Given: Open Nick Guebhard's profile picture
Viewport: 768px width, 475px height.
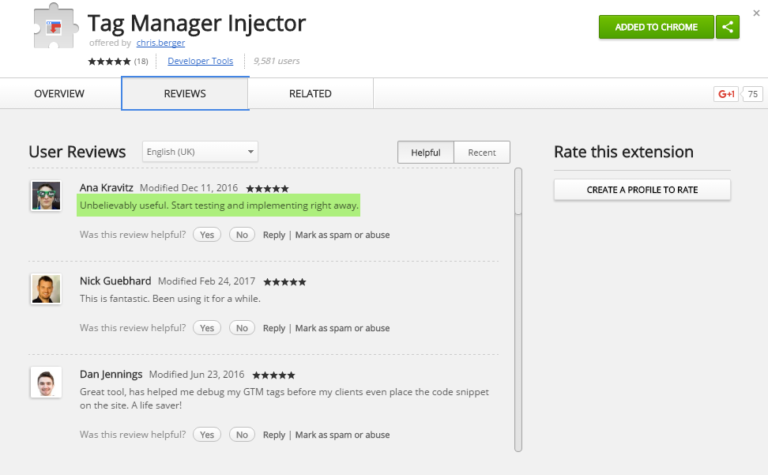Looking at the screenshot, I should click(46, 289).
